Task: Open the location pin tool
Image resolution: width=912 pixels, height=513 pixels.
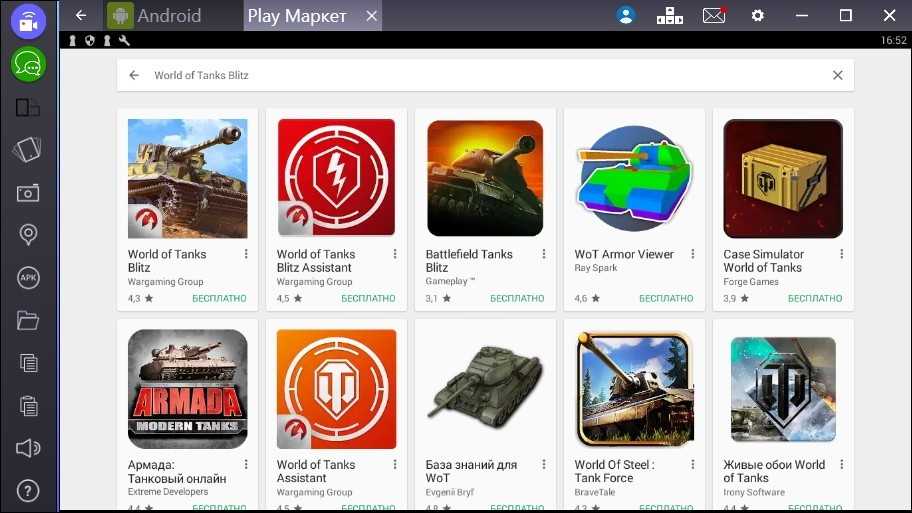Action: coord(28,235)
